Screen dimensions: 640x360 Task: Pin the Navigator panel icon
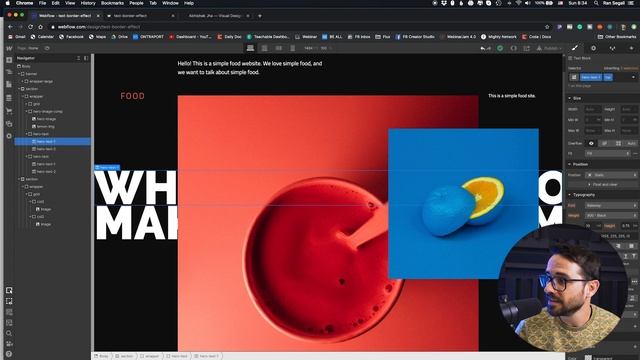pos(86,58)
